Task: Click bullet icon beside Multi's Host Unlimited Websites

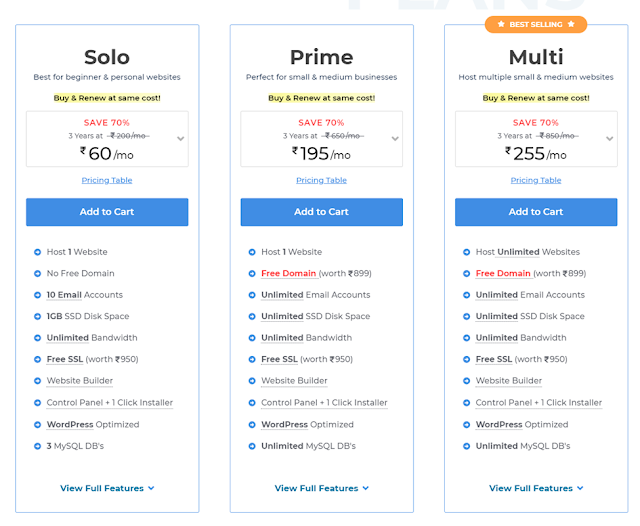Action: tap(466, 252)
